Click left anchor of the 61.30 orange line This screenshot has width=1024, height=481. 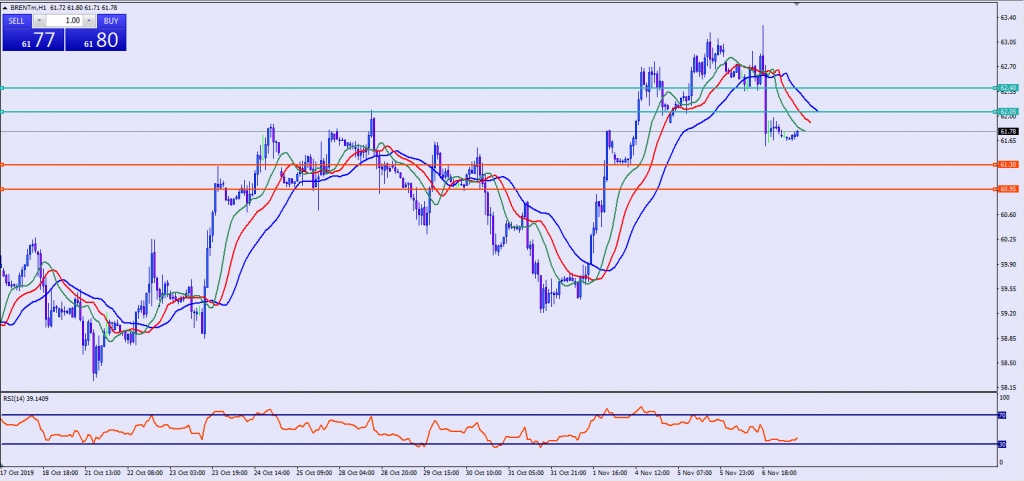click(x=3, y=164)
